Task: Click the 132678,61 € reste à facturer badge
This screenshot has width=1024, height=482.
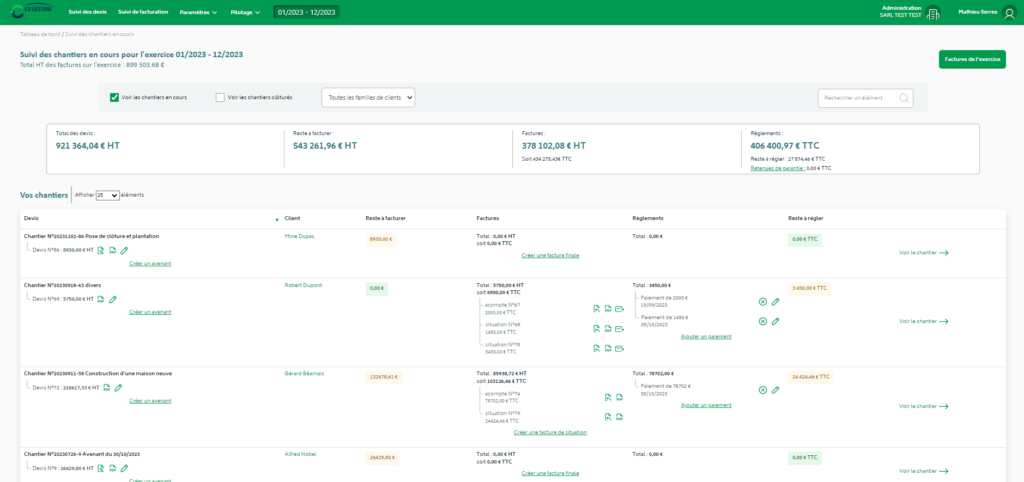Action: tap(384, 377)
